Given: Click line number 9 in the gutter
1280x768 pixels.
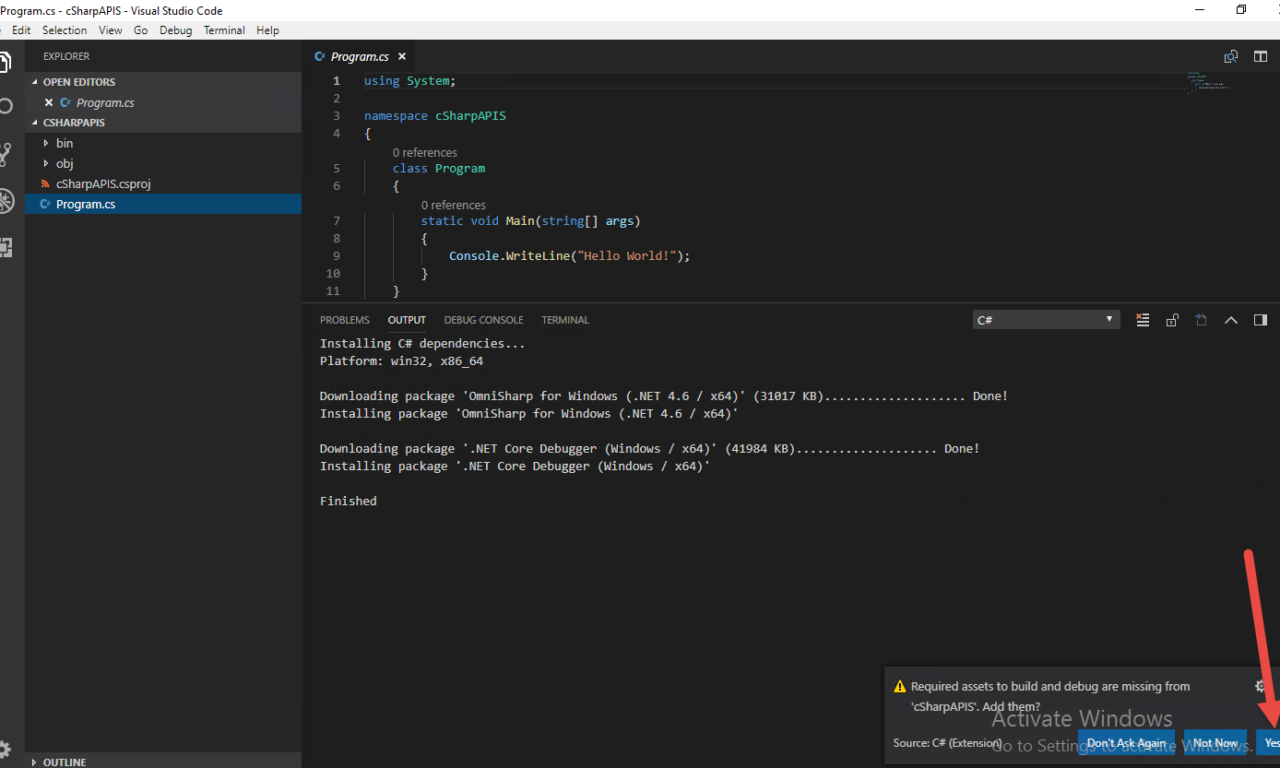Looking at the screenshot, I should (335, 256).
